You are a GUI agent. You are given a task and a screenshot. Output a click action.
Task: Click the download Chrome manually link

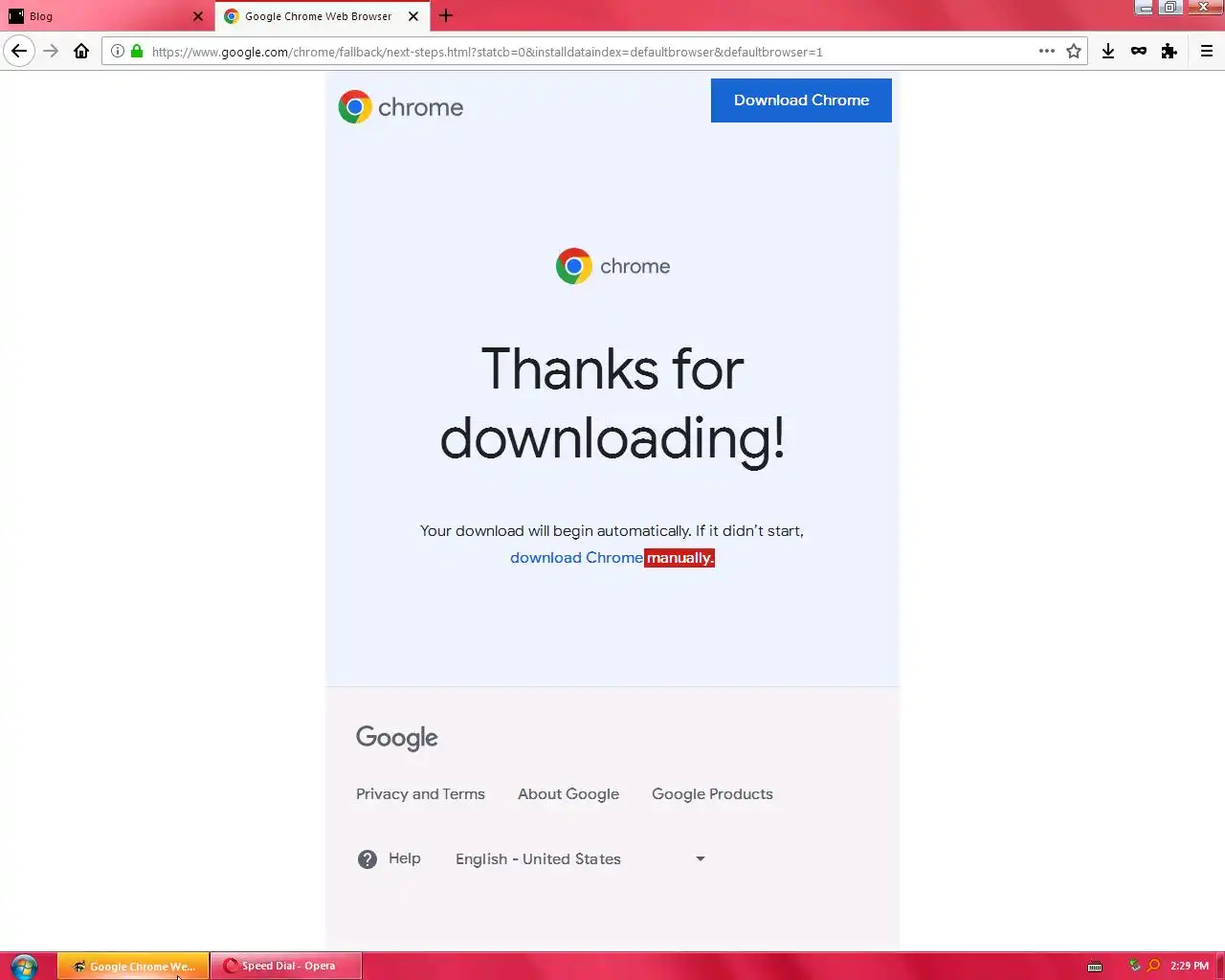click(x=612, y=558)
